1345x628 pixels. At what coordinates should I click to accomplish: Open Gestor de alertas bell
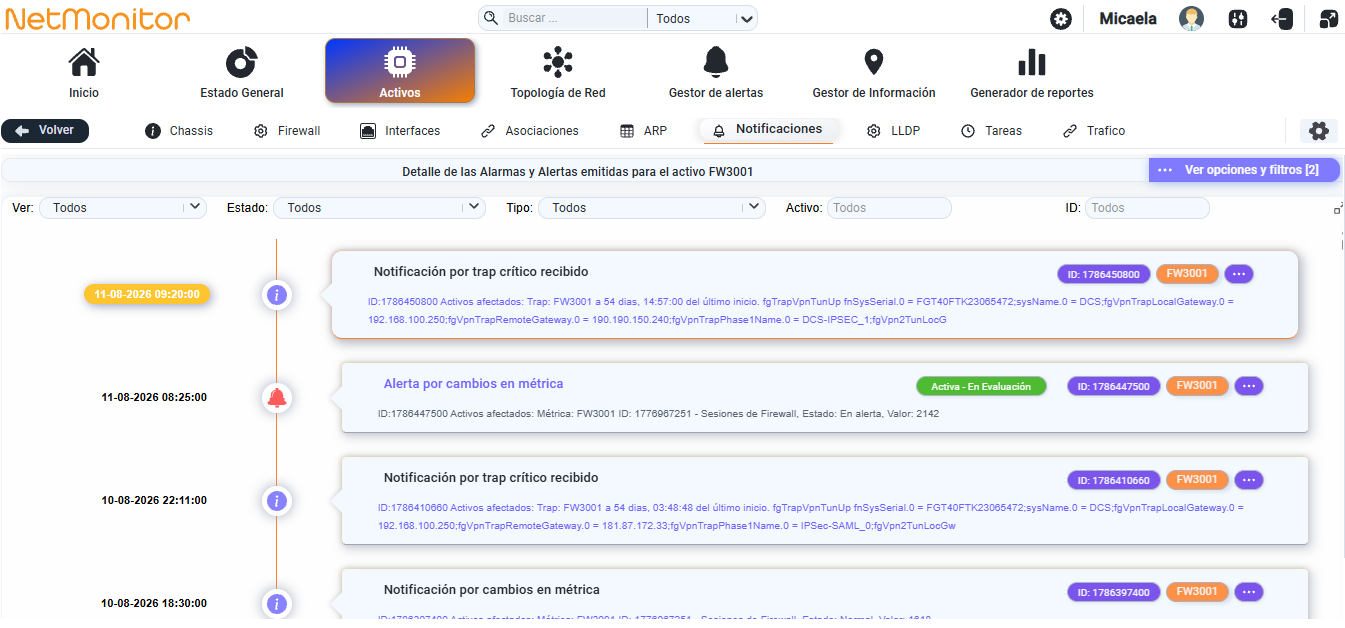click(x=716, y=62)
